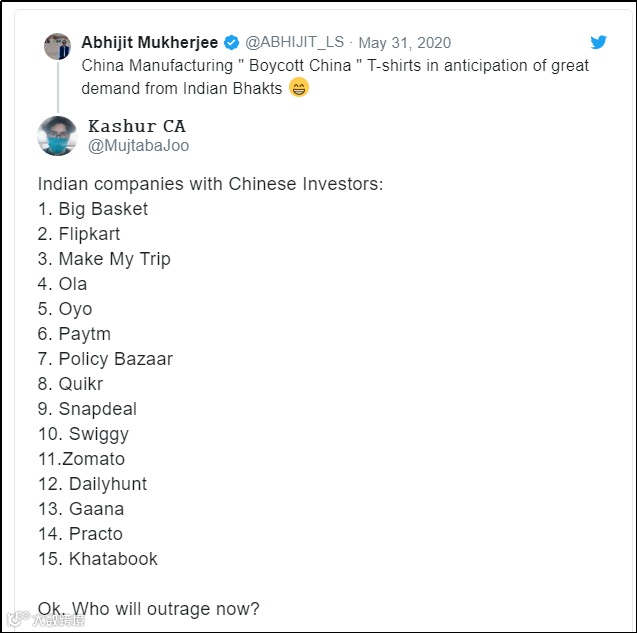This screenshot has height=633, width=637.
Task: Click list item 6. Paytm
Action: tap(74, 334)
